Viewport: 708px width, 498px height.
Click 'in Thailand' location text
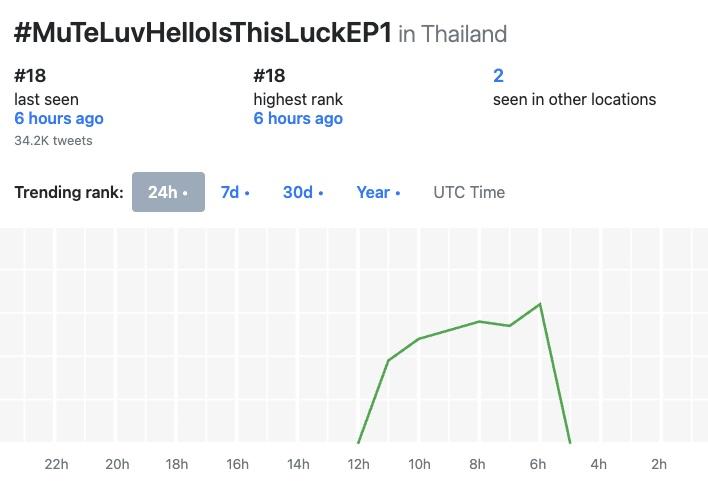pos(453,34)
